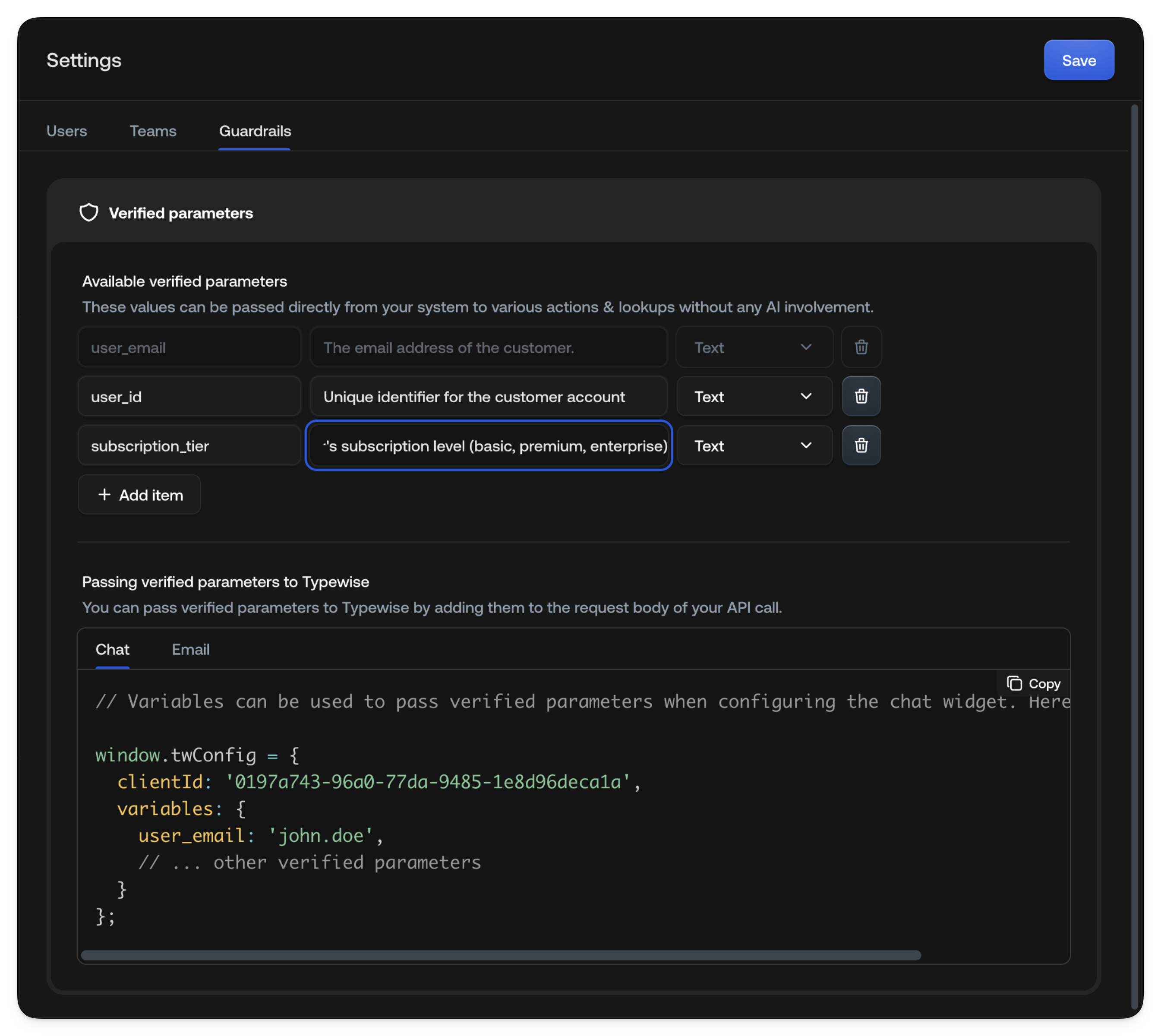Open the type dropdown for user_id
The height and width of the screenshot is (1036, 1161).
[x=754, y=396]
